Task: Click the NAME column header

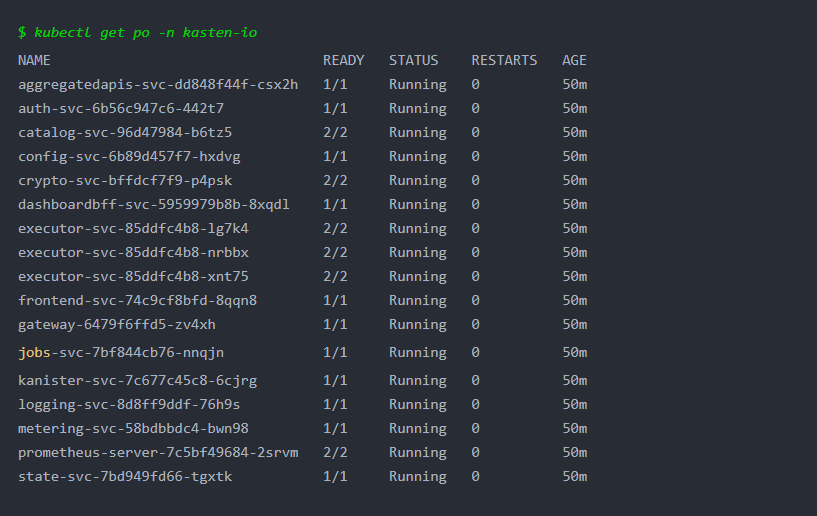Action: point(34,60)
